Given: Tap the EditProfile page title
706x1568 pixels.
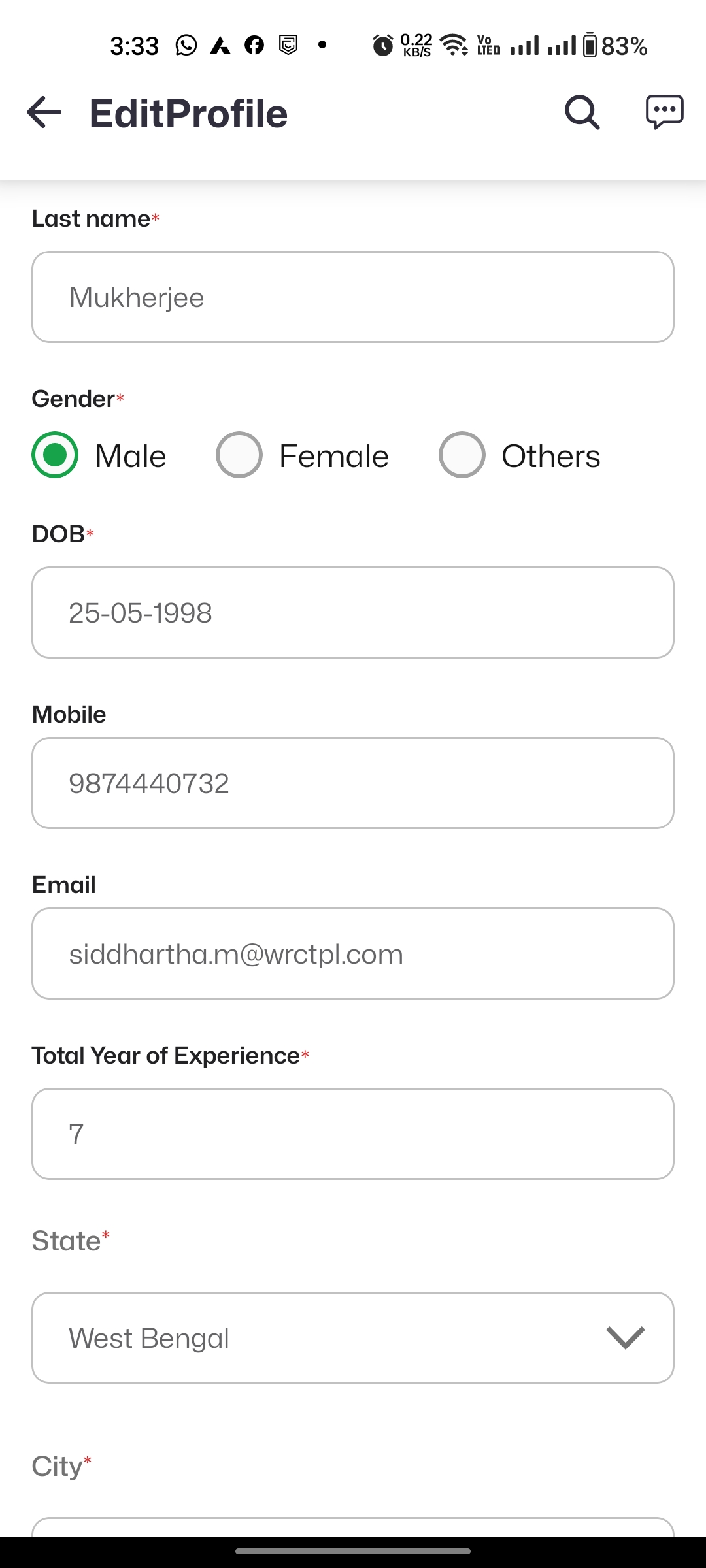Looking at the screenshot, I should 188,114.
